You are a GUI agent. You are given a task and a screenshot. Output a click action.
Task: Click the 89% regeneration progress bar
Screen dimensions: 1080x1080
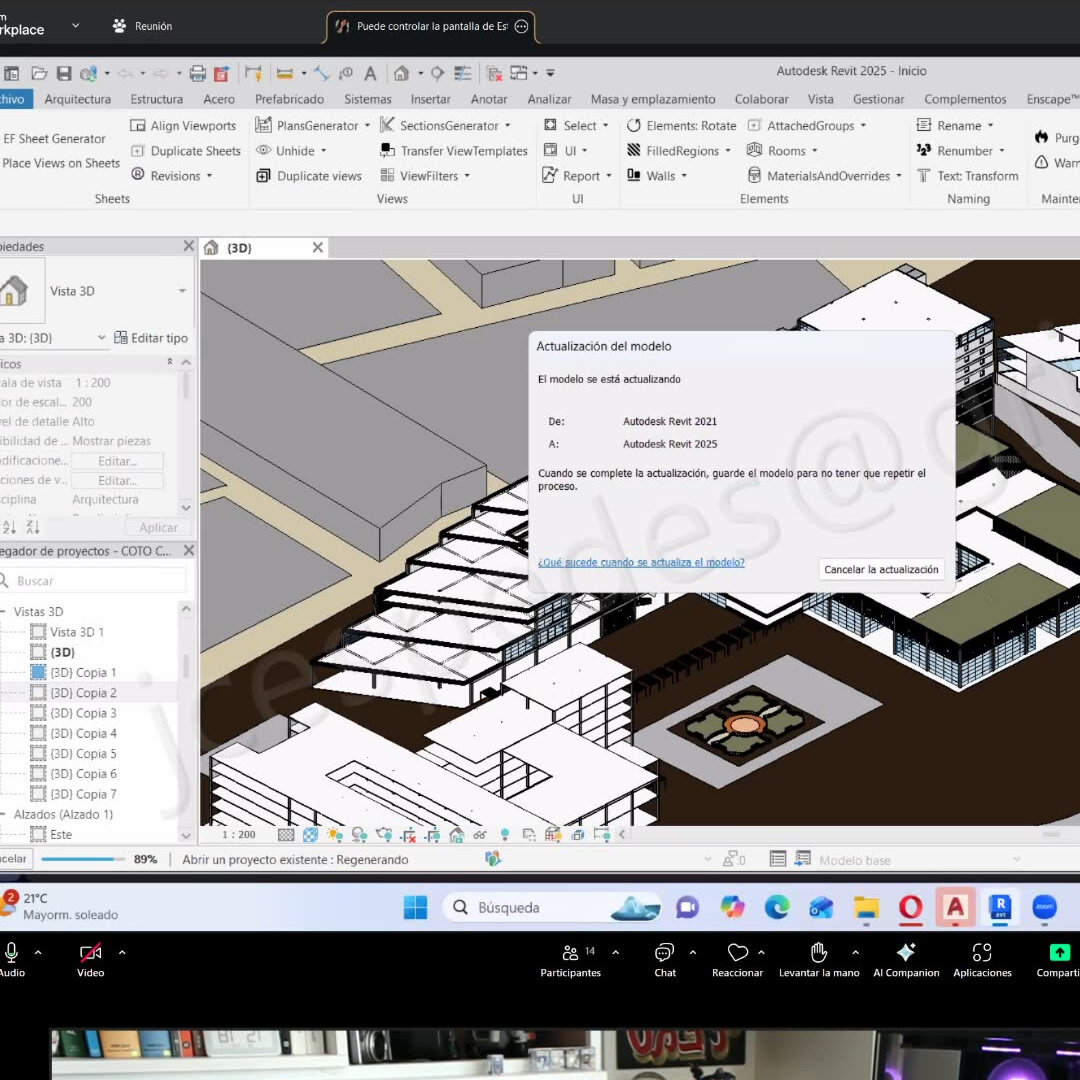point(83,859)
